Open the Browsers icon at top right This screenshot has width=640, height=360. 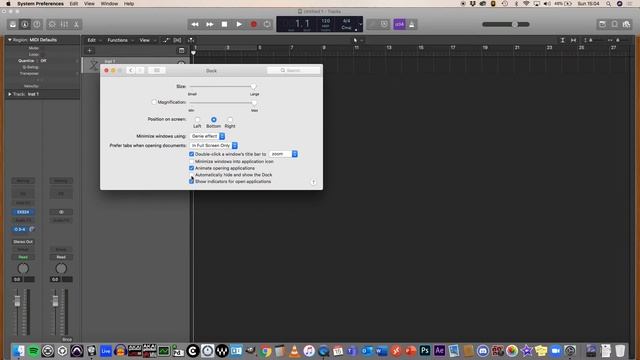[626, 24]
